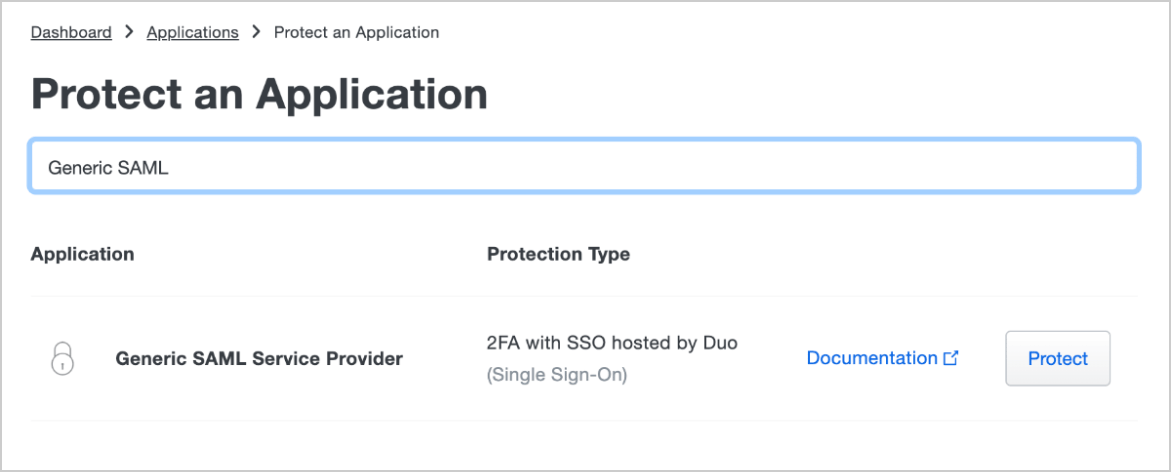Open the Documentation link for Generic SAML
This screenshot has height=472, width=1171.
click(x=871, y=358)
